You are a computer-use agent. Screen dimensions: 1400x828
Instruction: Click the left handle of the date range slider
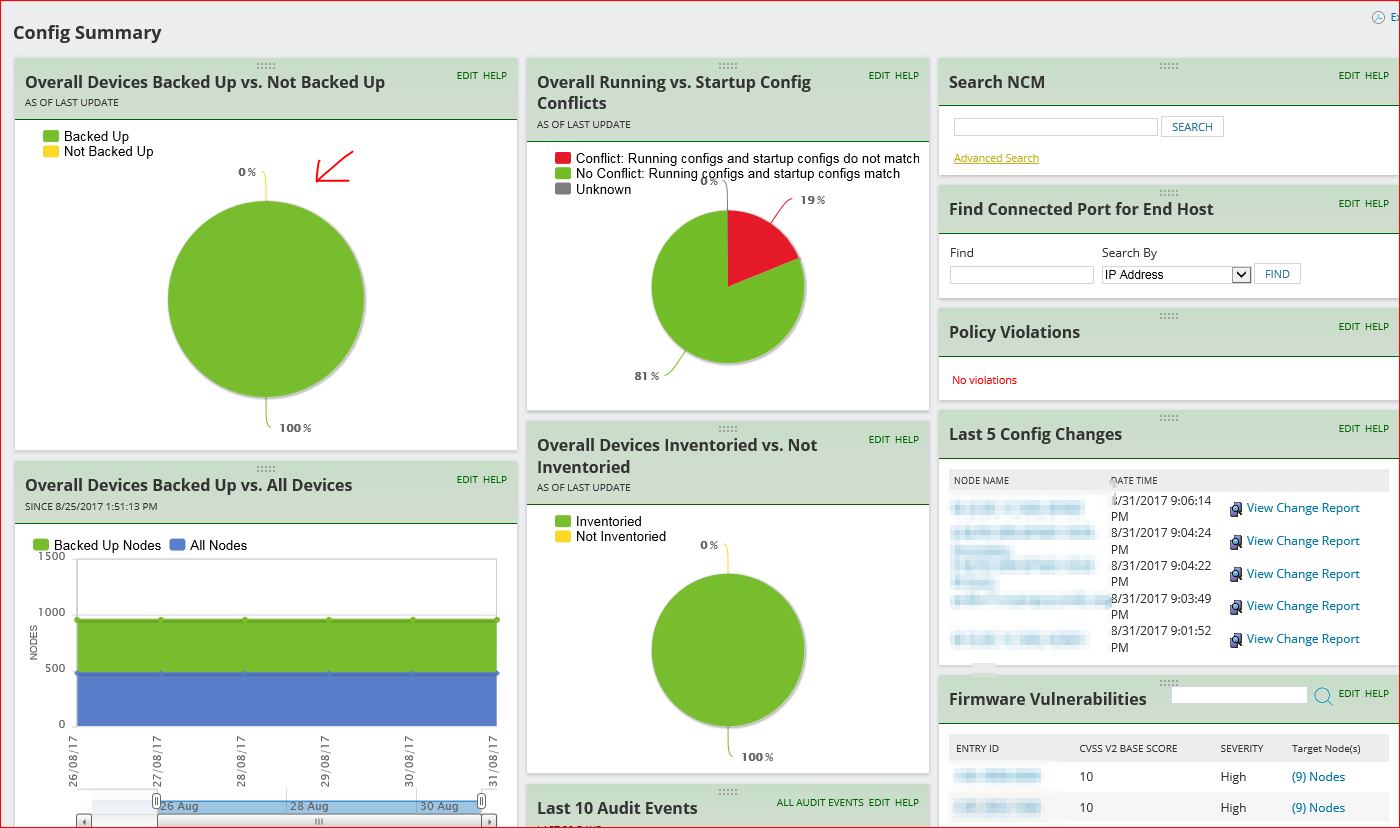[x=156, y=801]
